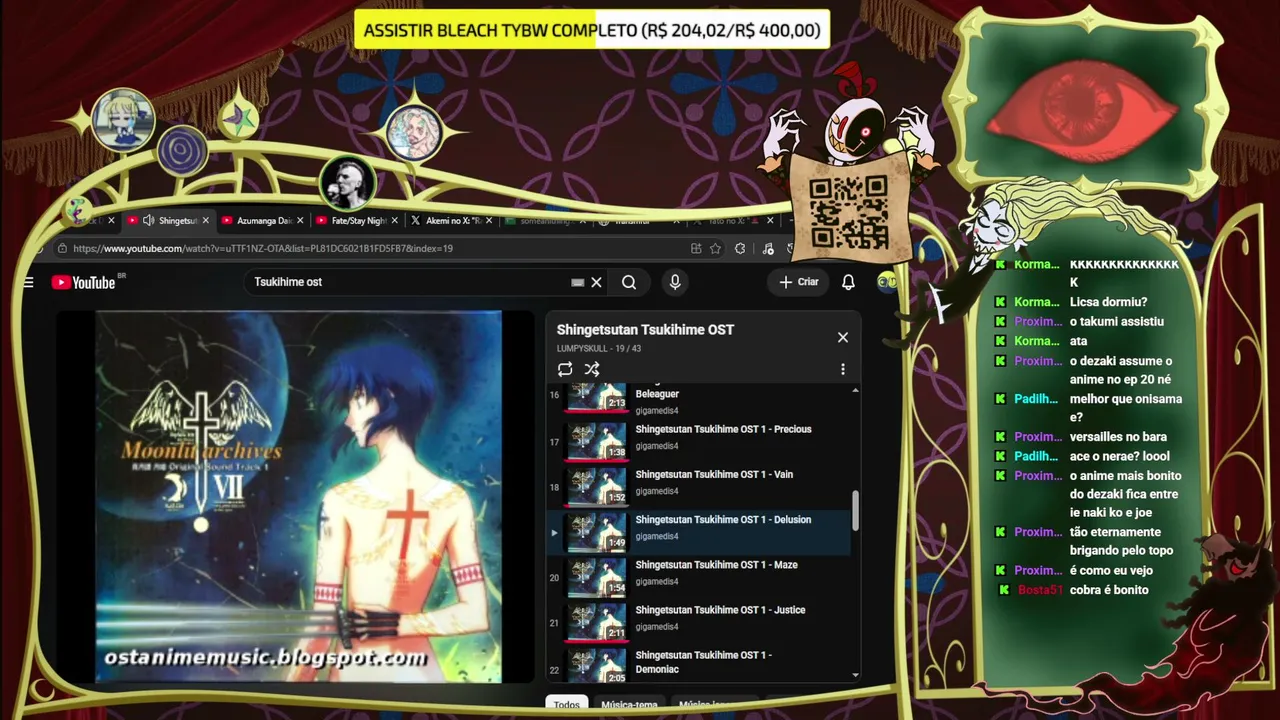The height and width of the screenshot is (720, 1280).
Task: Play track 18 Vain in playlist
Action: click(698, 485)
